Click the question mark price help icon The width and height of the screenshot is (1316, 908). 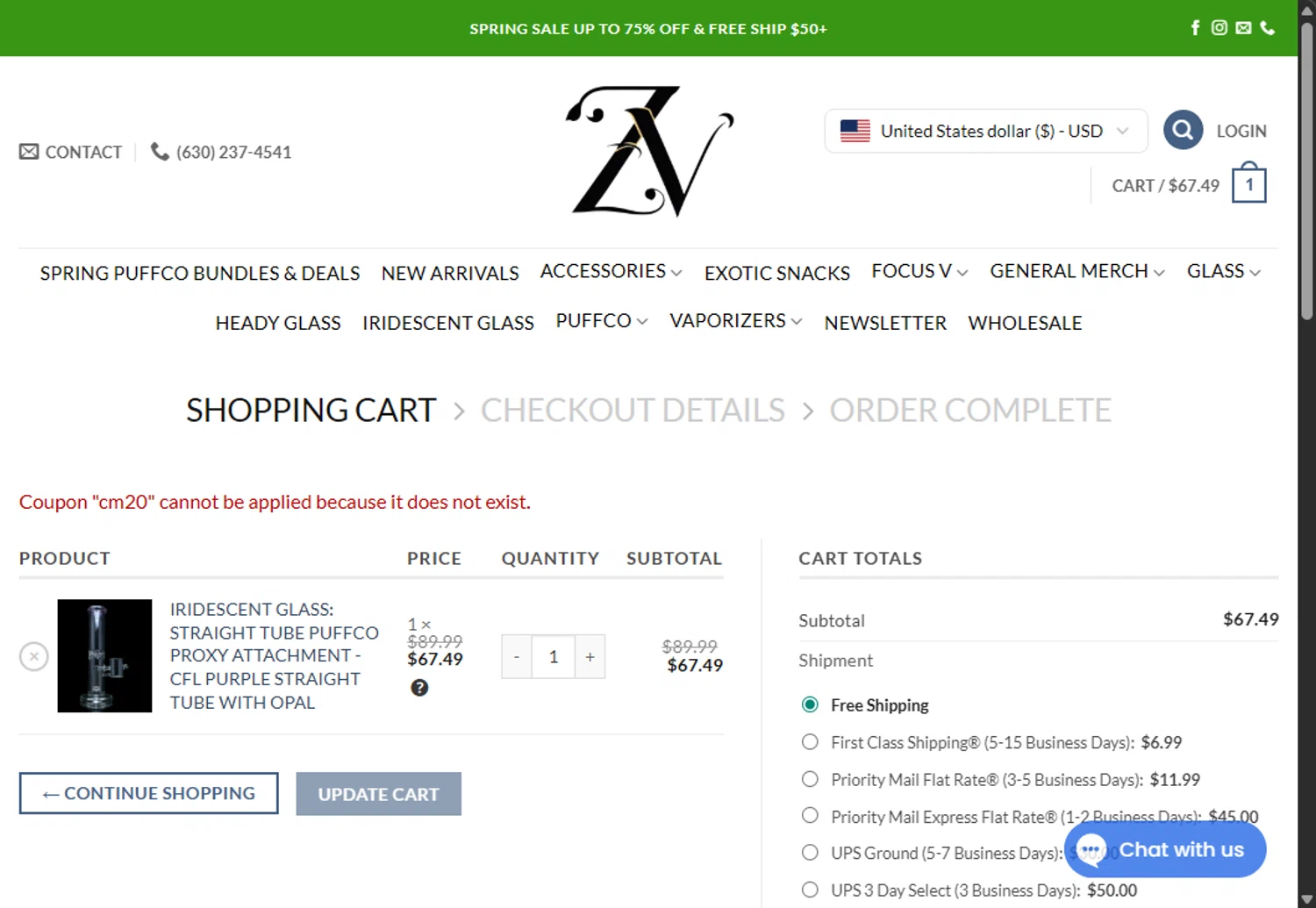point(419,688)
